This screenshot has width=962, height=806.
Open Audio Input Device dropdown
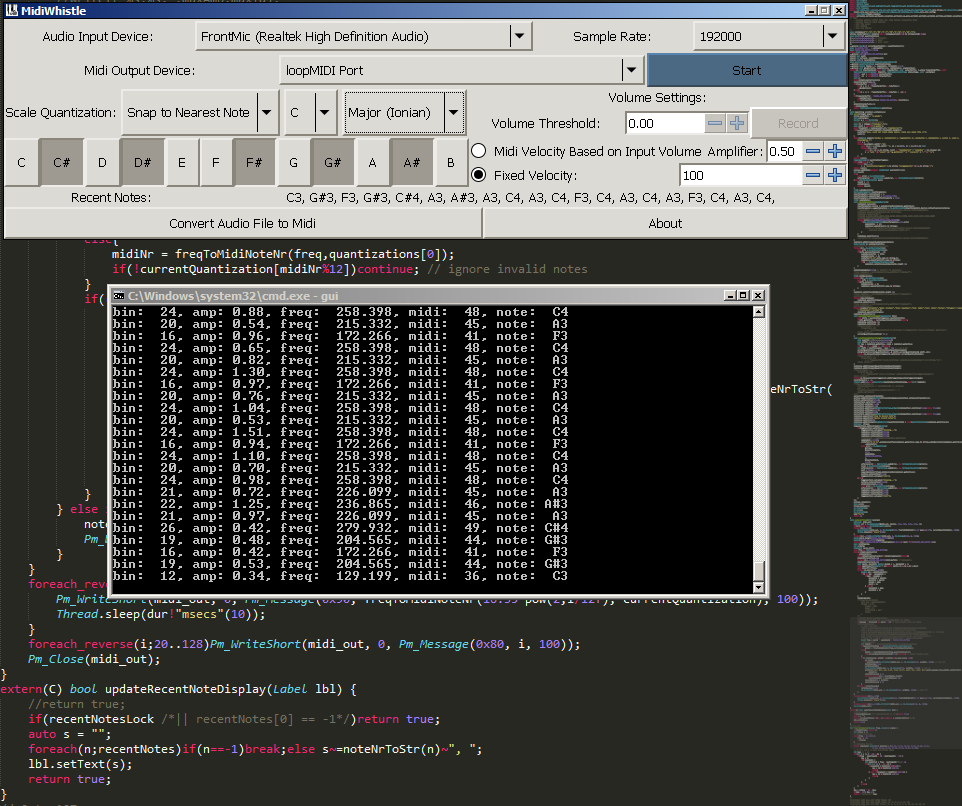pos(519,37)
